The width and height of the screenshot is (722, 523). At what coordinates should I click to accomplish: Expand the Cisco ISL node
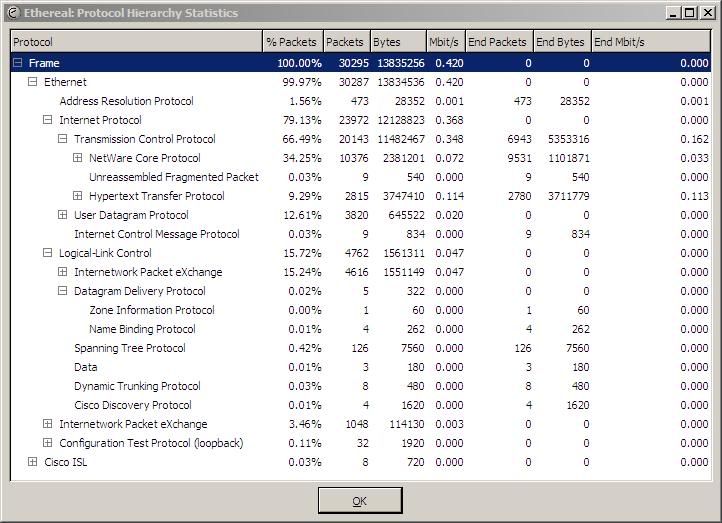tap(32, 462)
